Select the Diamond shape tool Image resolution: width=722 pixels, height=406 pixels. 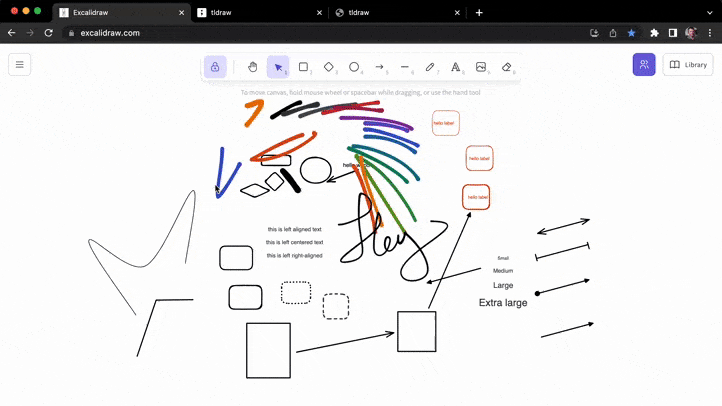(x=329, y=67)
